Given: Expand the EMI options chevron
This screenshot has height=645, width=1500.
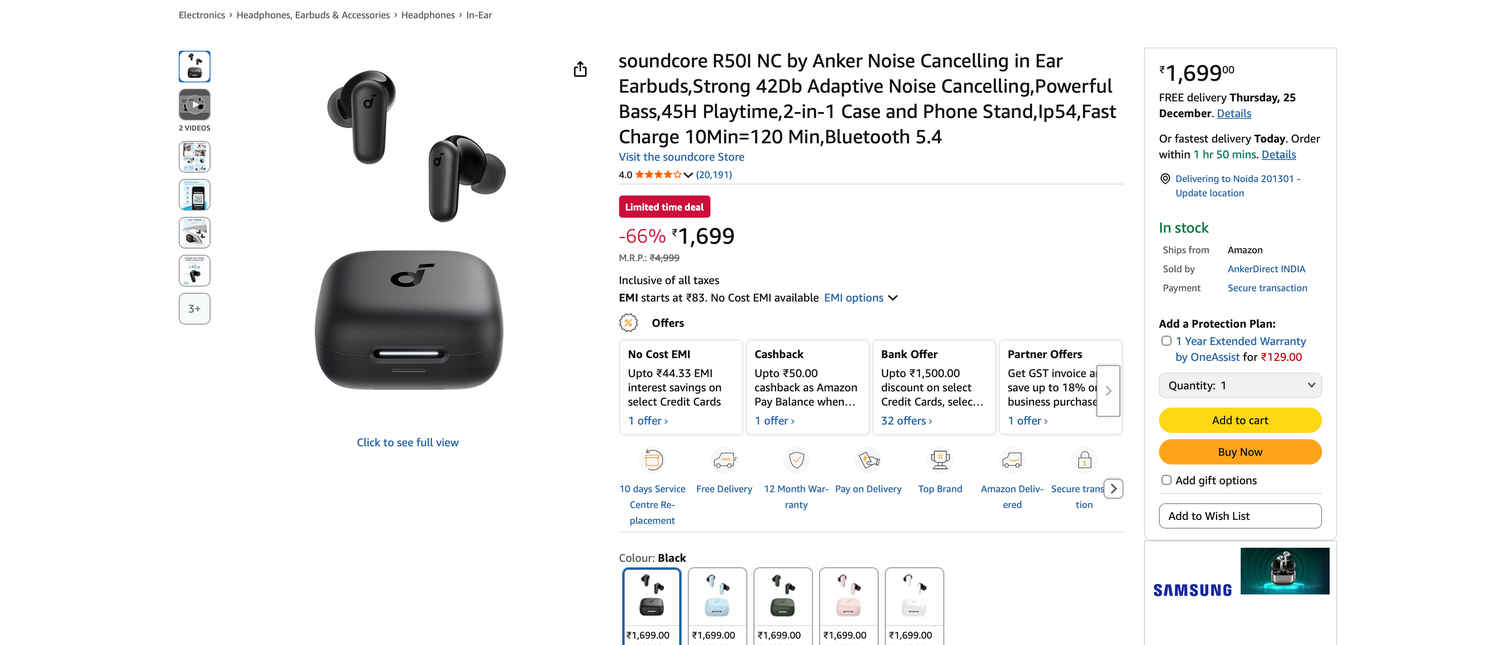Looking at the screenshot, I should point(893,298).
